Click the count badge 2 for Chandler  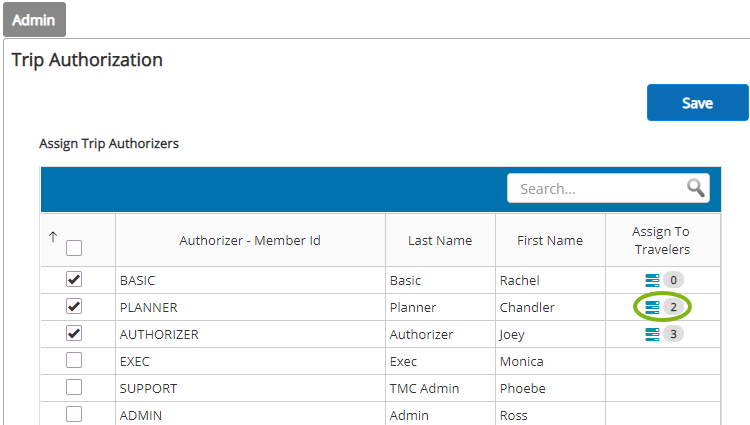coord(673,307)
